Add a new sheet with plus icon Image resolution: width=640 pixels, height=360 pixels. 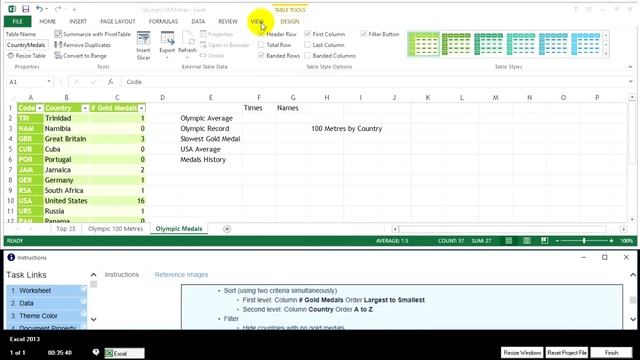(x=227, y=229)
